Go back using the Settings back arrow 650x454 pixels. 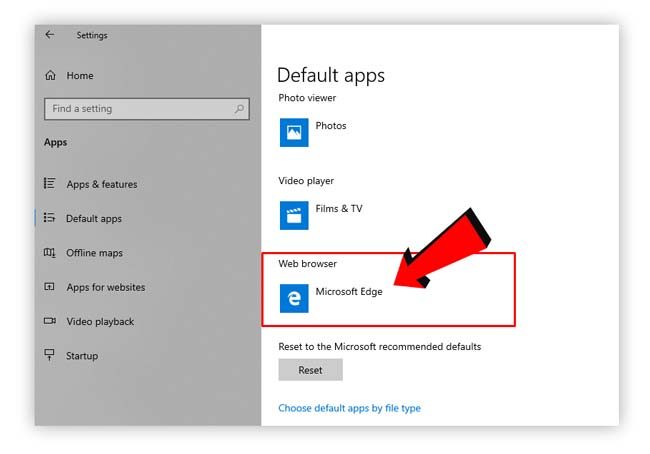click(50, 35)
